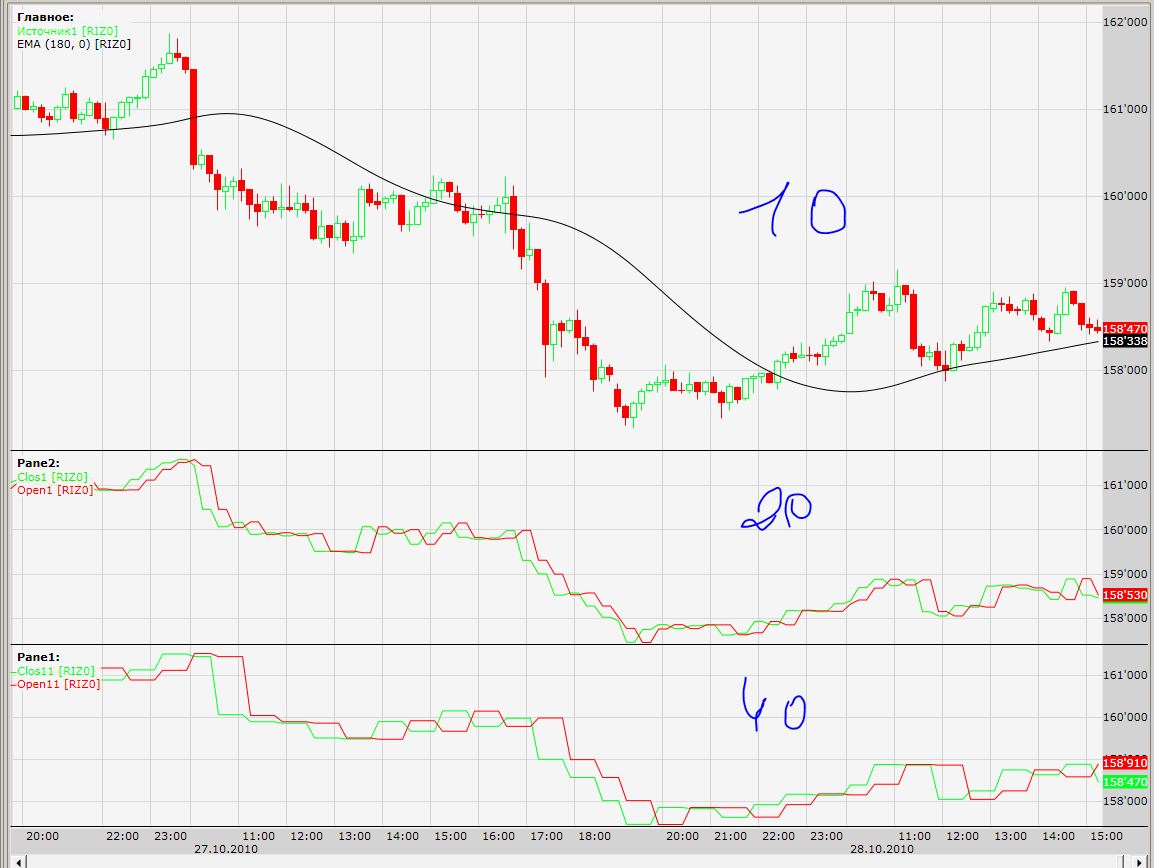Select the Open11 [RIZ0] series label
Viewport: 1154px width, 868px height.
point(58,684)
